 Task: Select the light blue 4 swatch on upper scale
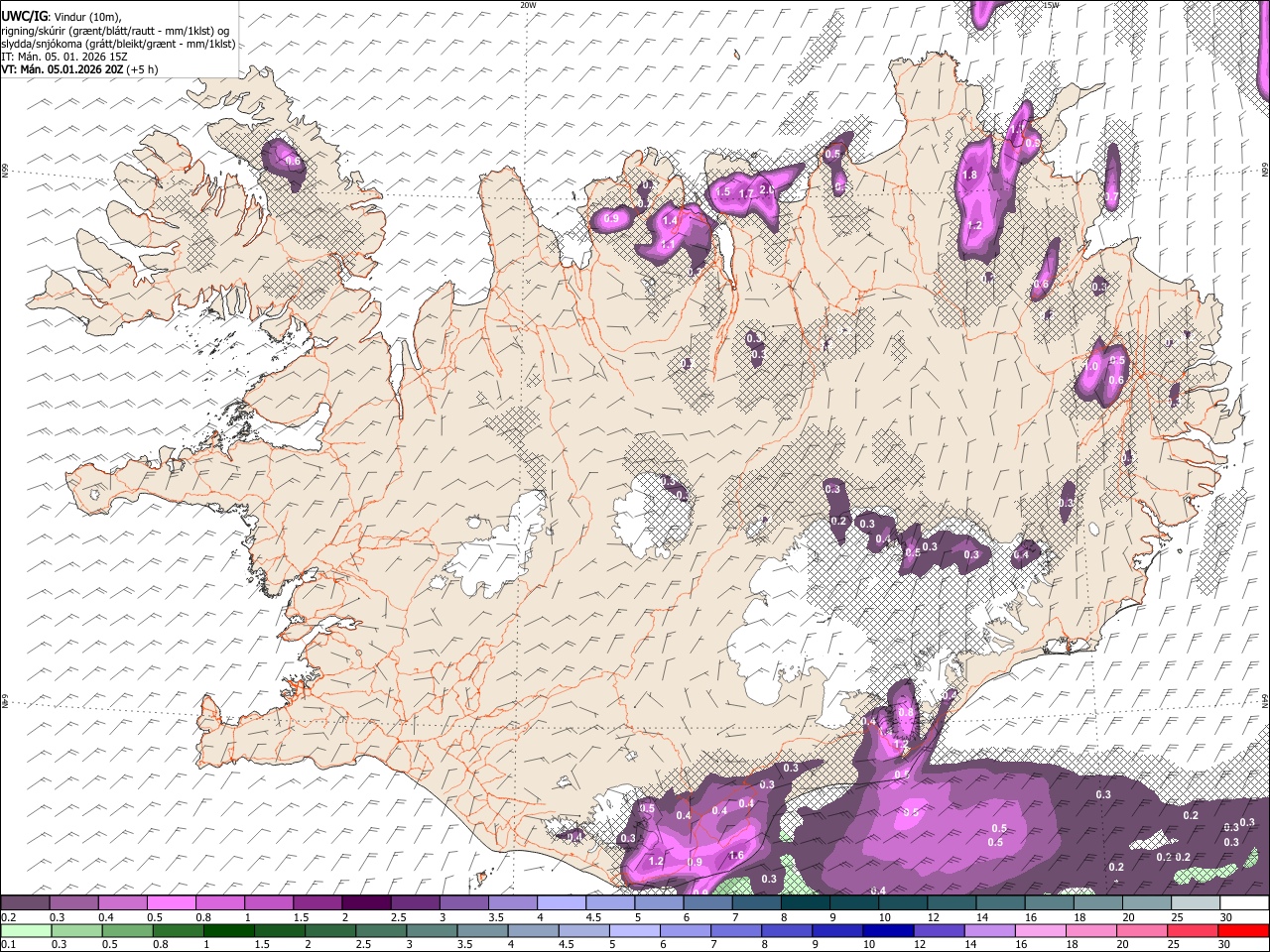point(560,903)
